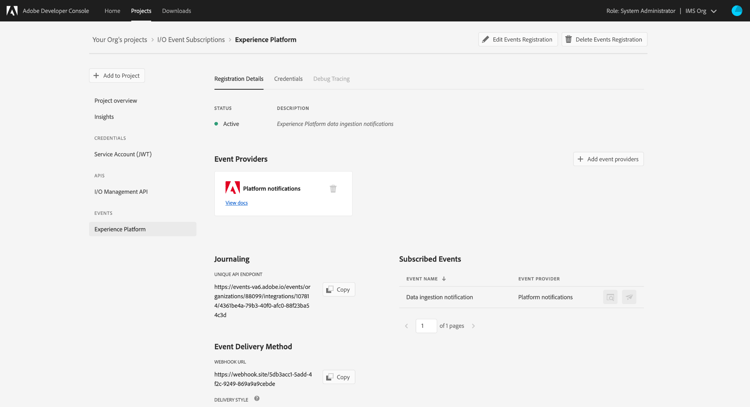This screenshot has height=407, width=750.
Task: Click the Data ingestion notification event name
Action: click(x=440, y=297)
